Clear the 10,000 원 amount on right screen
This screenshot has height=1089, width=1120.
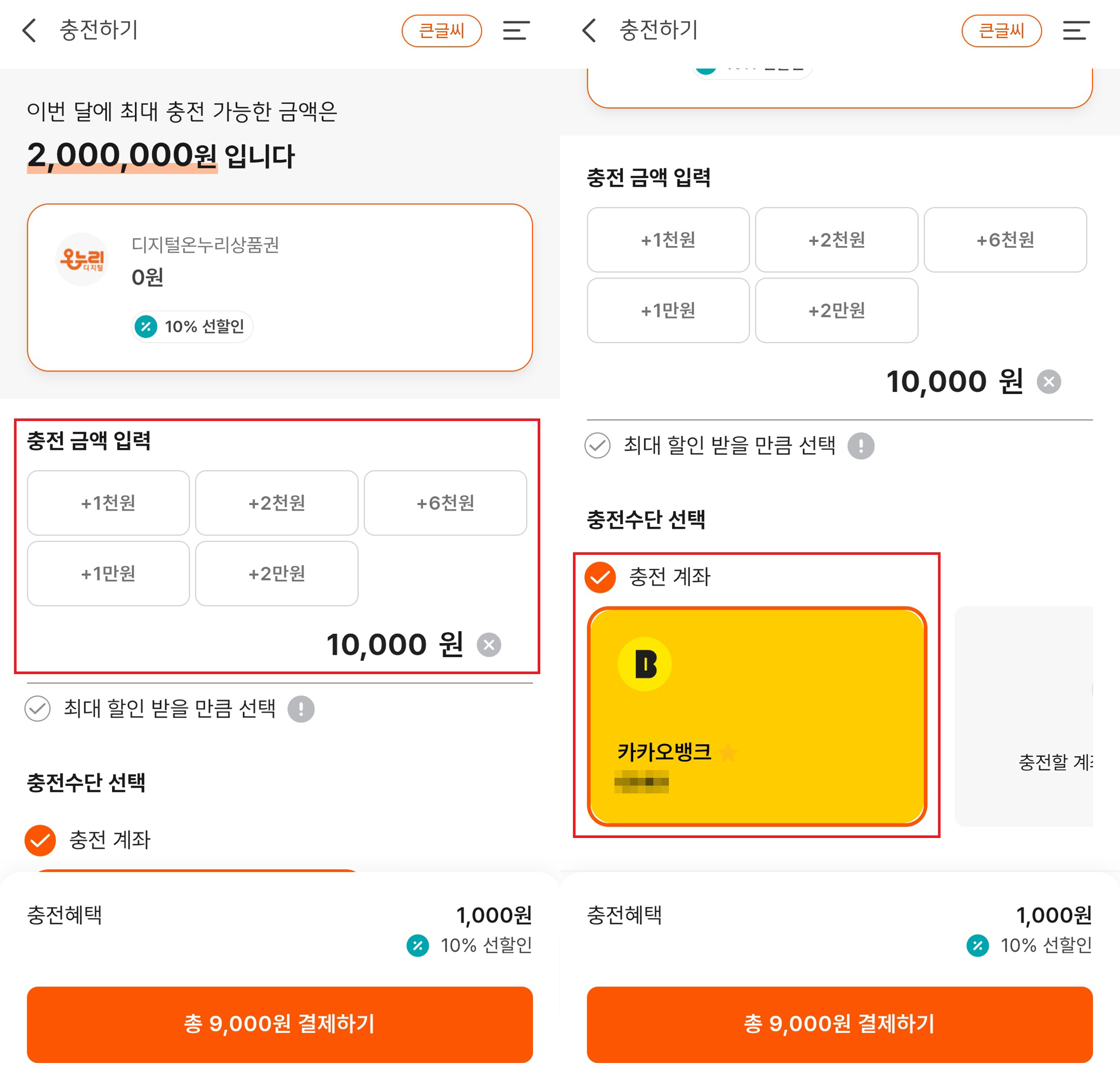pos(1049,382)
